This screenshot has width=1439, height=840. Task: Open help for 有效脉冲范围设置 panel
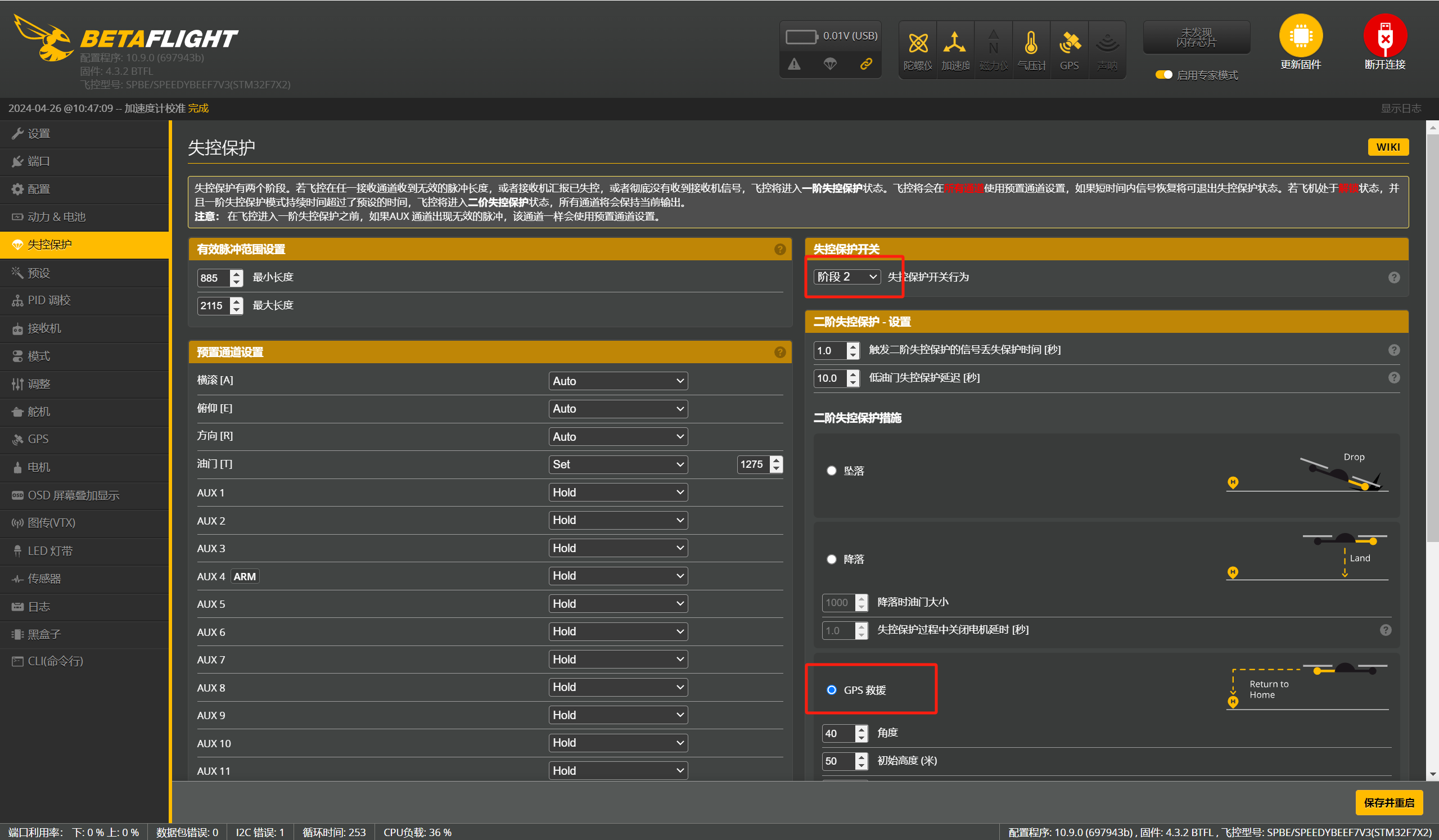coord(779,250)
